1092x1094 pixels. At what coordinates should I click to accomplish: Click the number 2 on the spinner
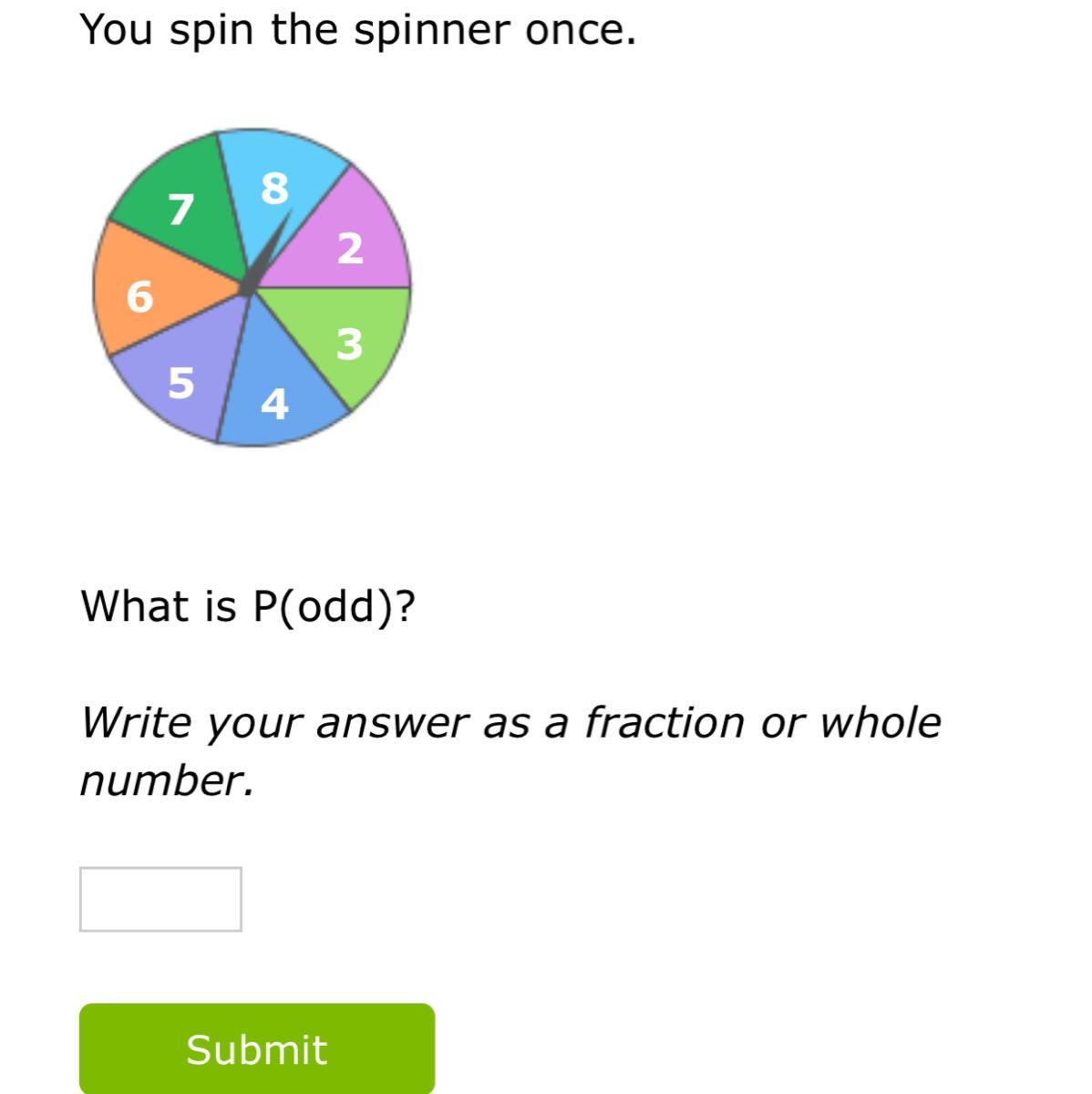click(350, 248)
